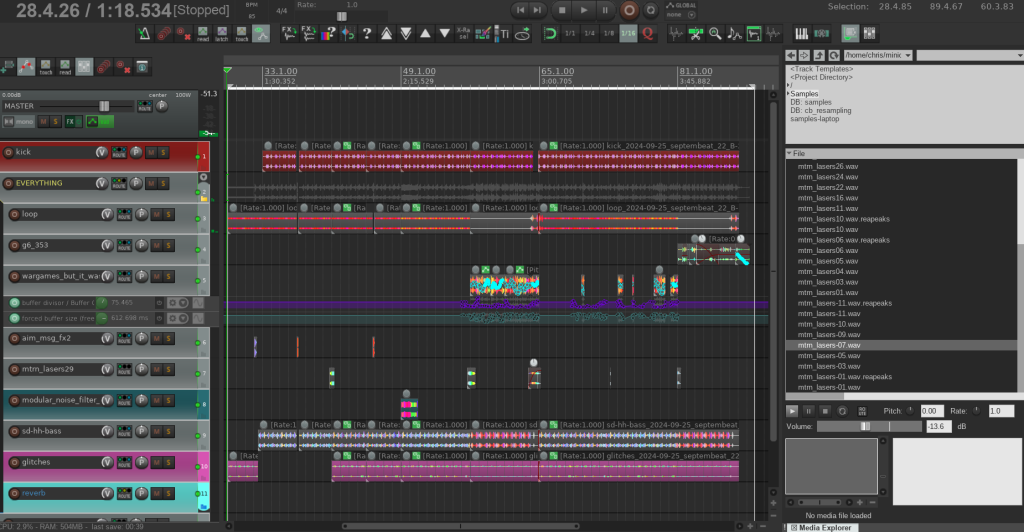Open envelope V button on wargames track
Image resolution: width=1024 pixels, height=532 pixels.
(107, 276)
